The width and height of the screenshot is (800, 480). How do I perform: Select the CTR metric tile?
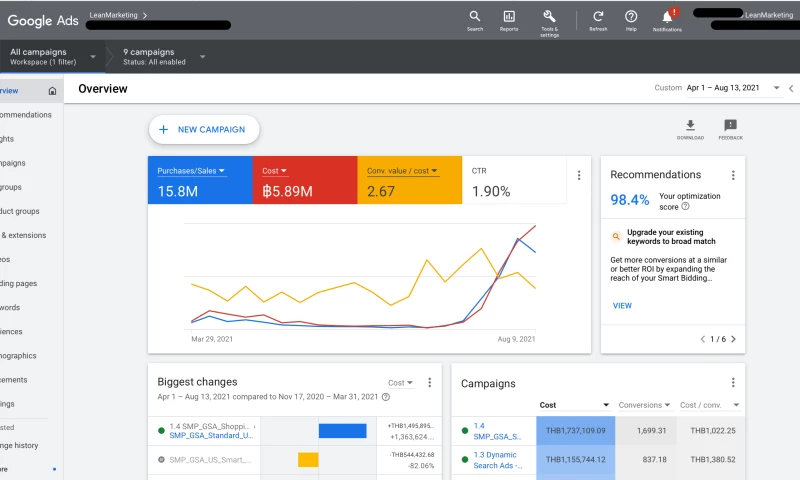coord(510,181)
